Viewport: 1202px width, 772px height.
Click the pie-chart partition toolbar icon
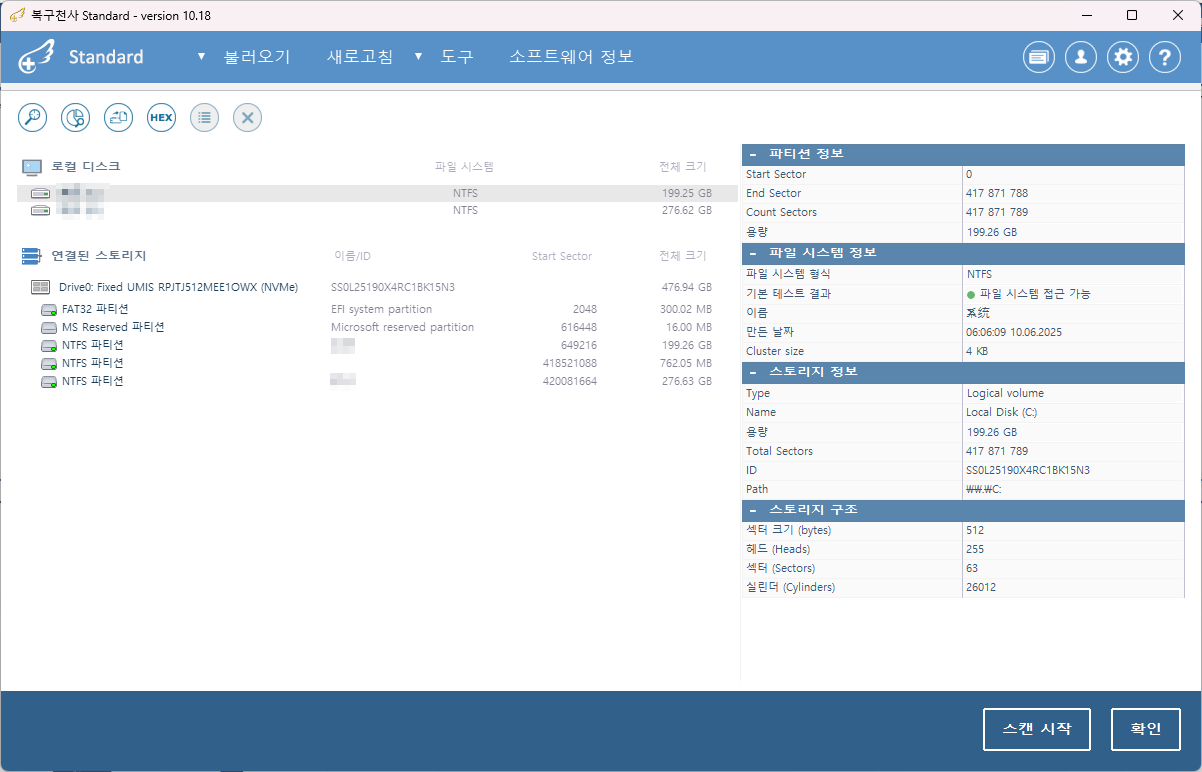pyautogui.click(x=76, y=117)
